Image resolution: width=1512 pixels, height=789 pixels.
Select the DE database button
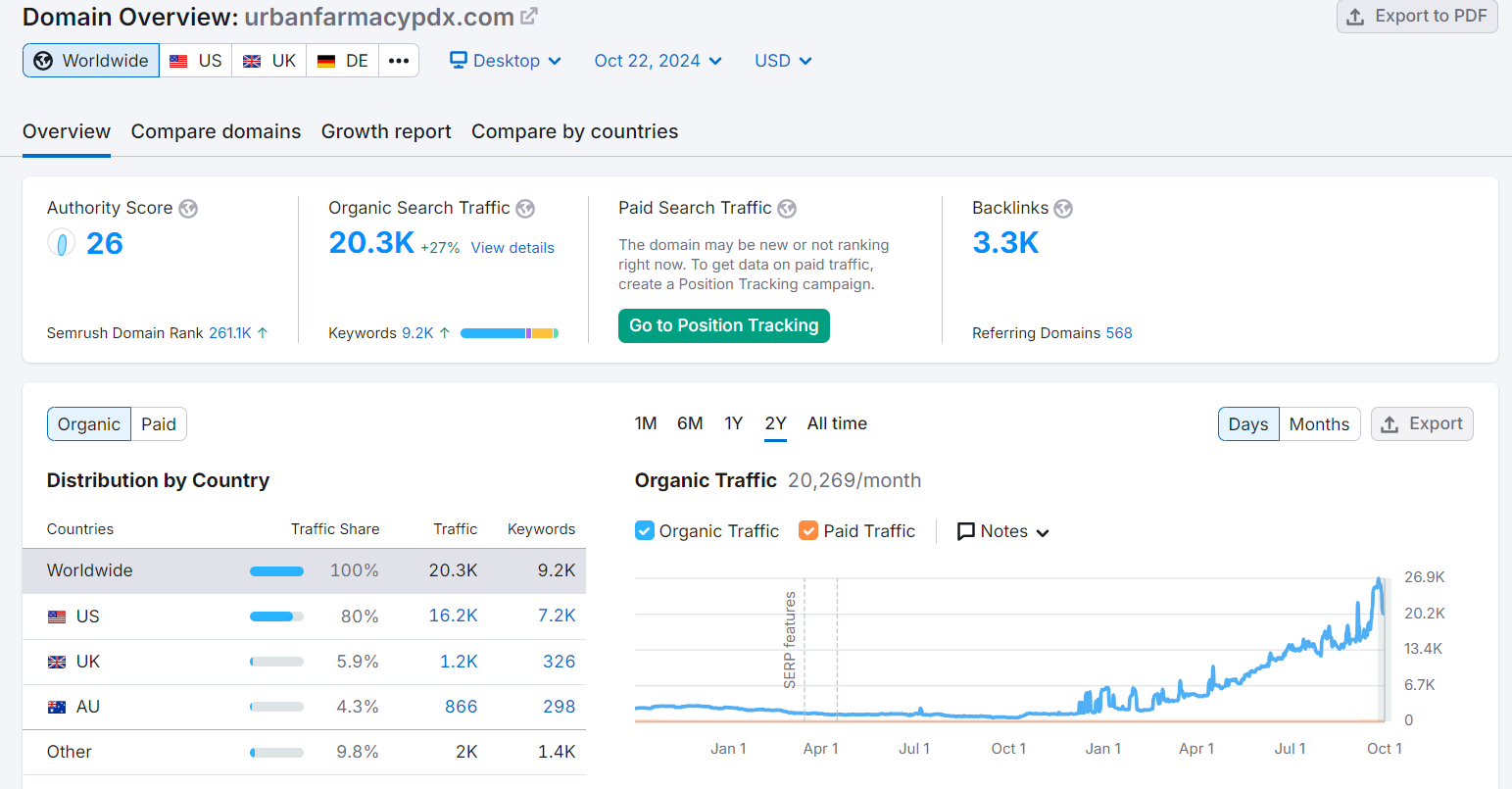(x=343, y=61)
